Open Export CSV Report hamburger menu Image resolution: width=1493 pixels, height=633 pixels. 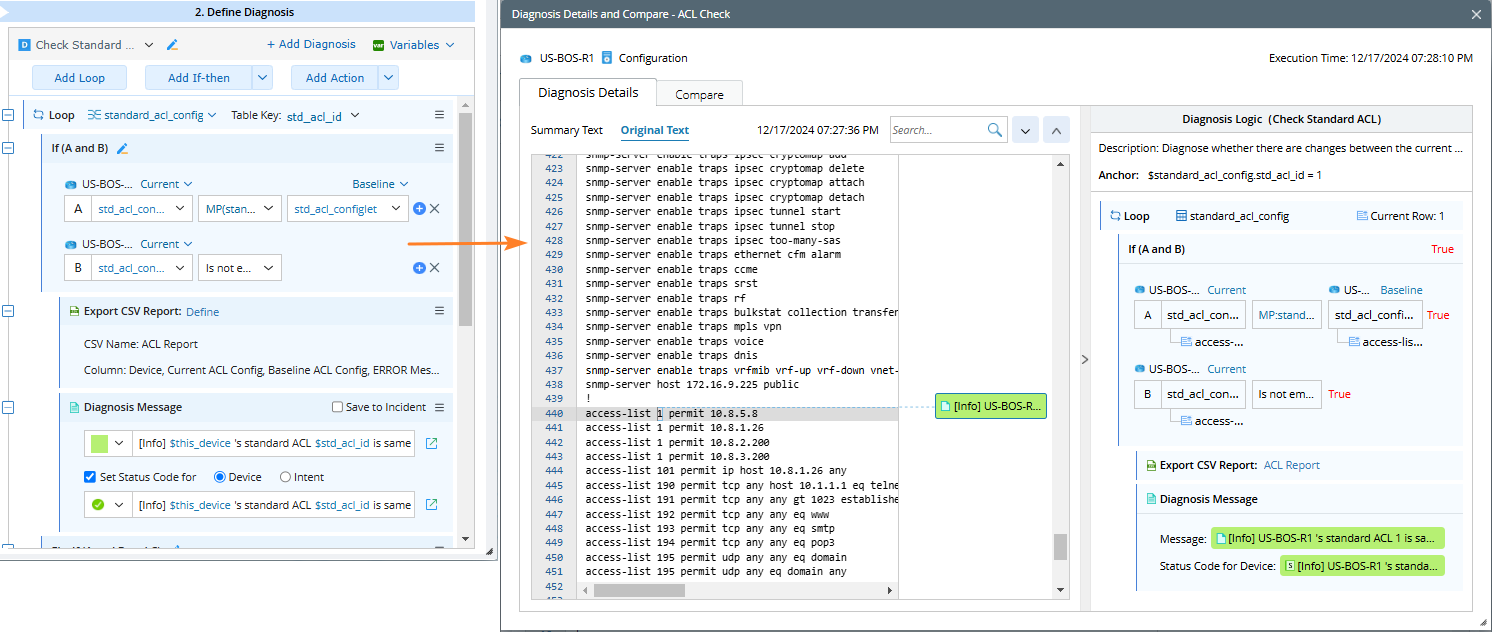[439, 311]
